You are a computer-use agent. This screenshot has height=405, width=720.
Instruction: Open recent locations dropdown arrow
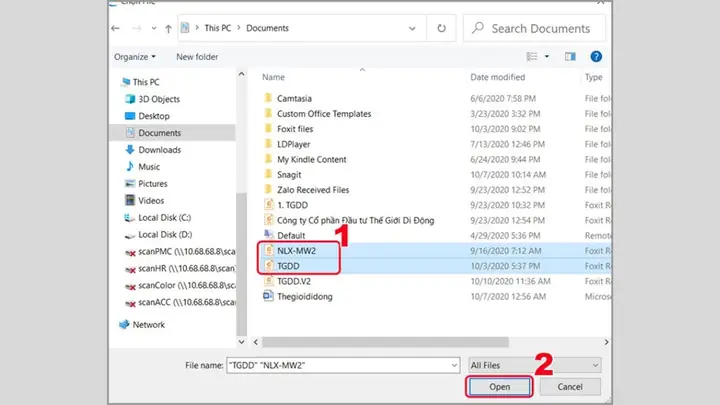(x=154, y=28)
